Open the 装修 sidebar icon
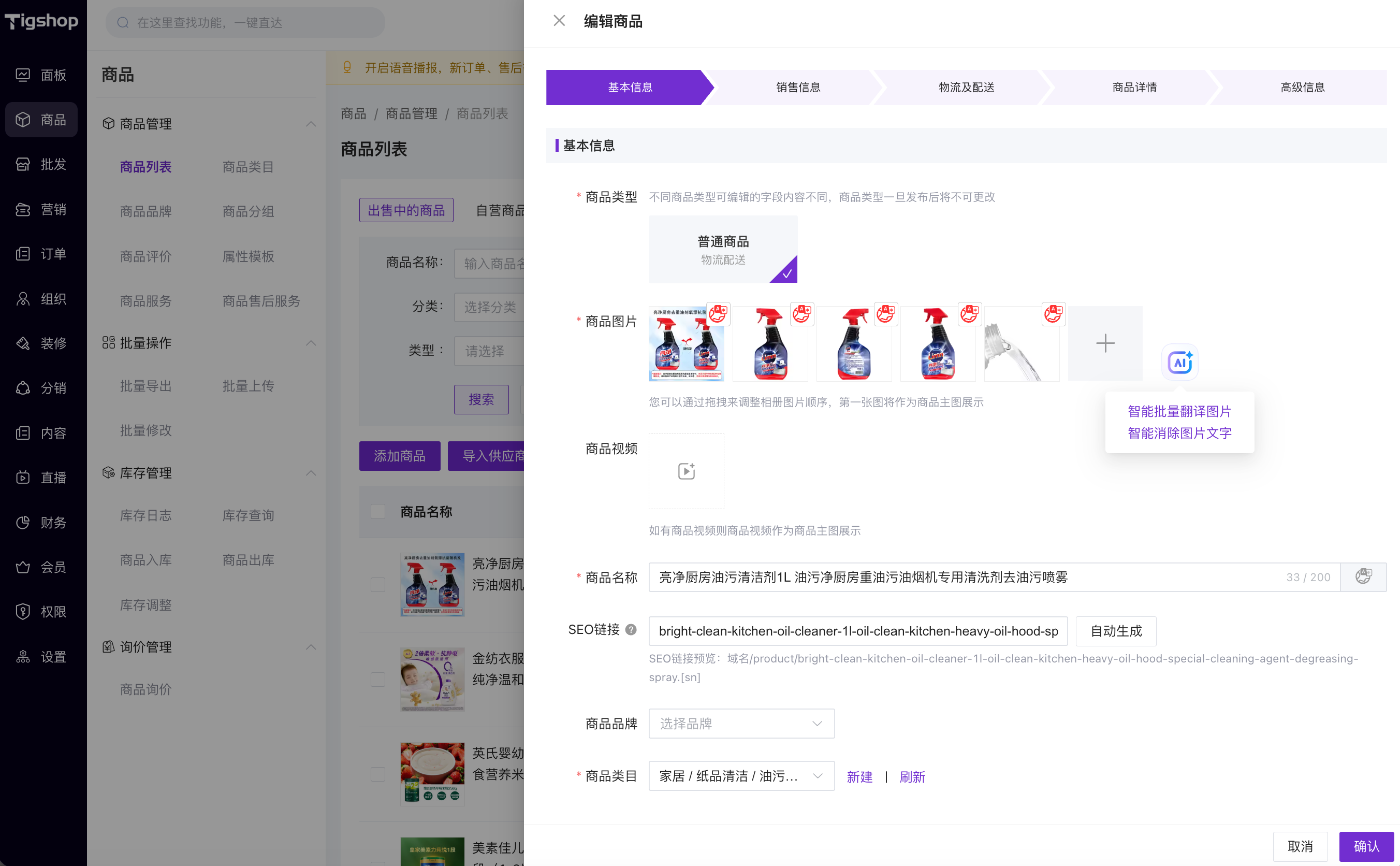The image size is (1400, 866). (x=23, y=343)
